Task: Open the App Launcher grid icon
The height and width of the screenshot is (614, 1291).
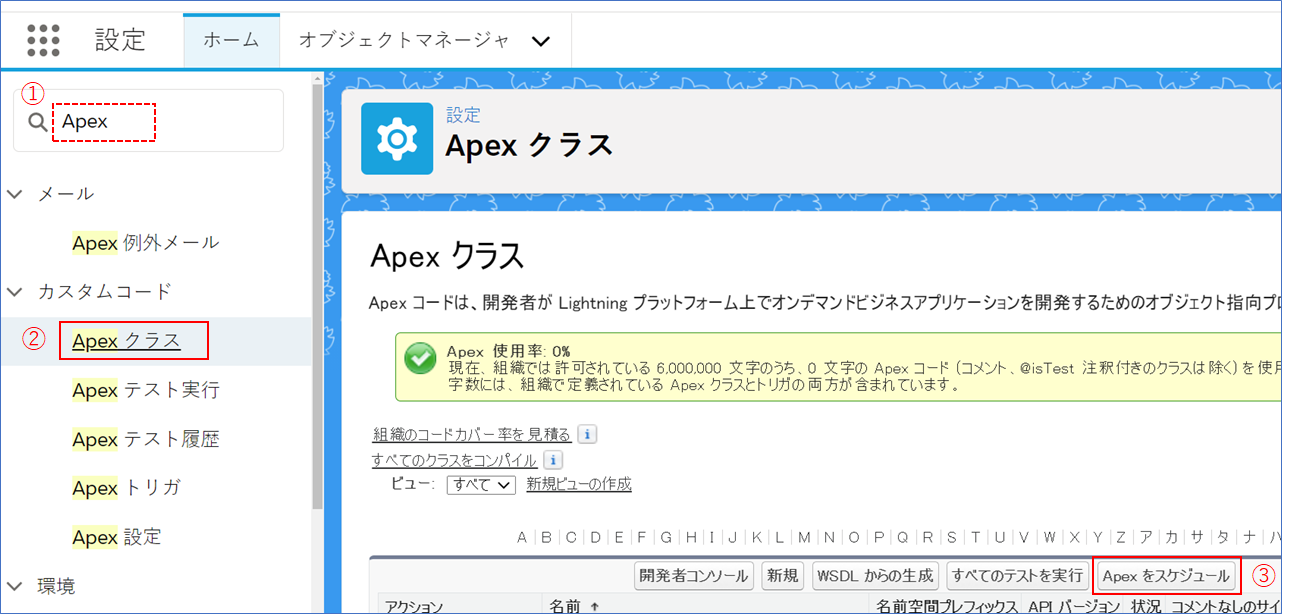Action: (43, 40)
